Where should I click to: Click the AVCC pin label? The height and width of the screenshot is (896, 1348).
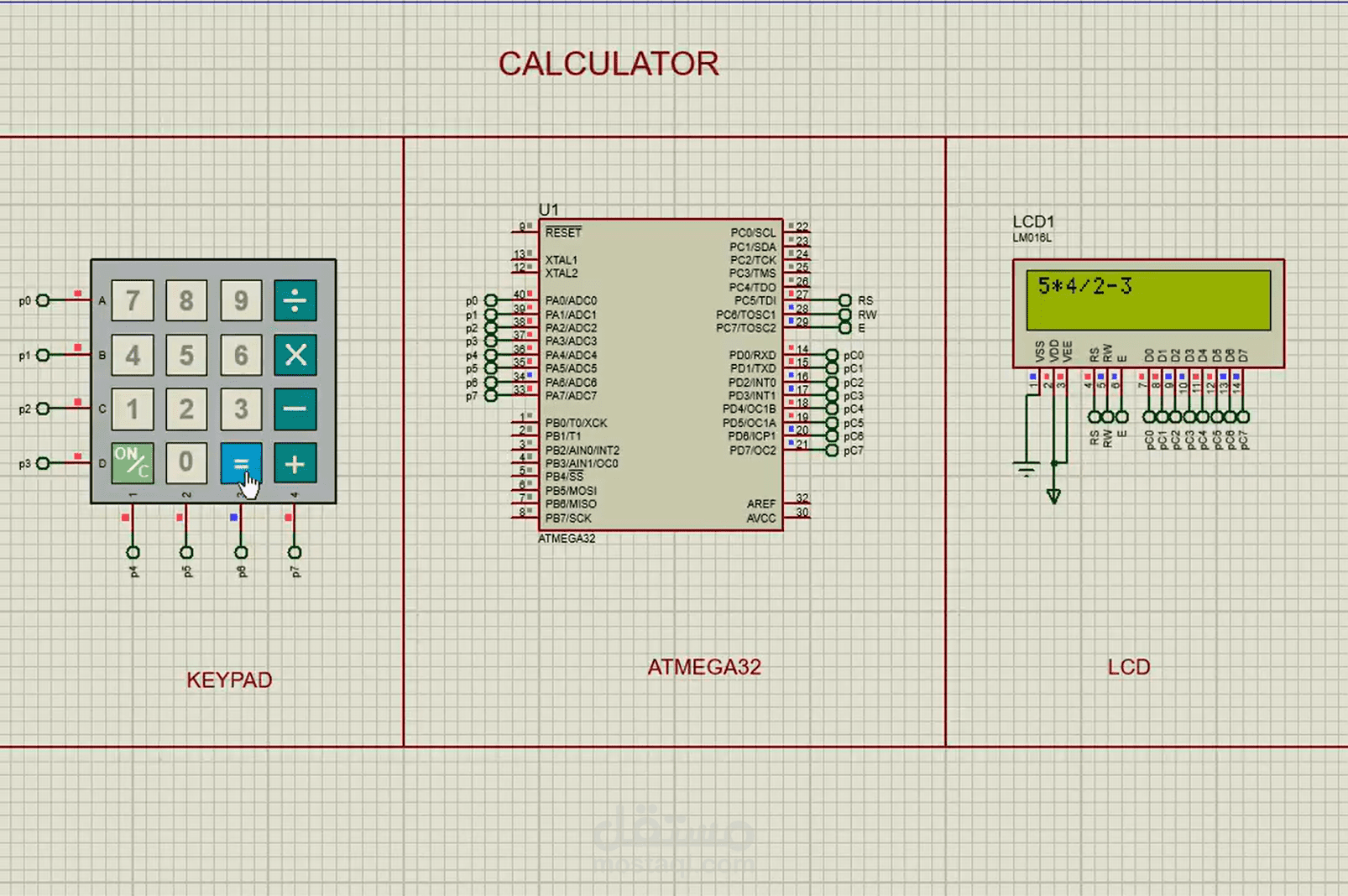pyautogui.click(x=761, y=518)
